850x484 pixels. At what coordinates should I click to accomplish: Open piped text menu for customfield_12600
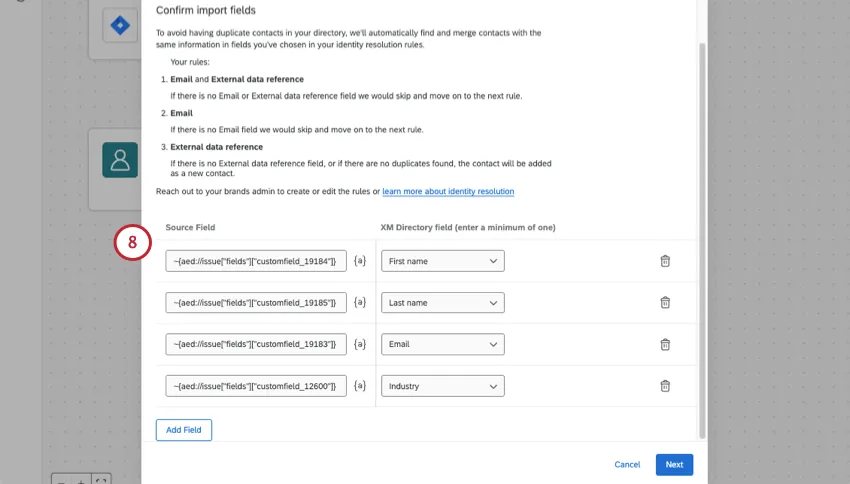(x=360, y=386)
